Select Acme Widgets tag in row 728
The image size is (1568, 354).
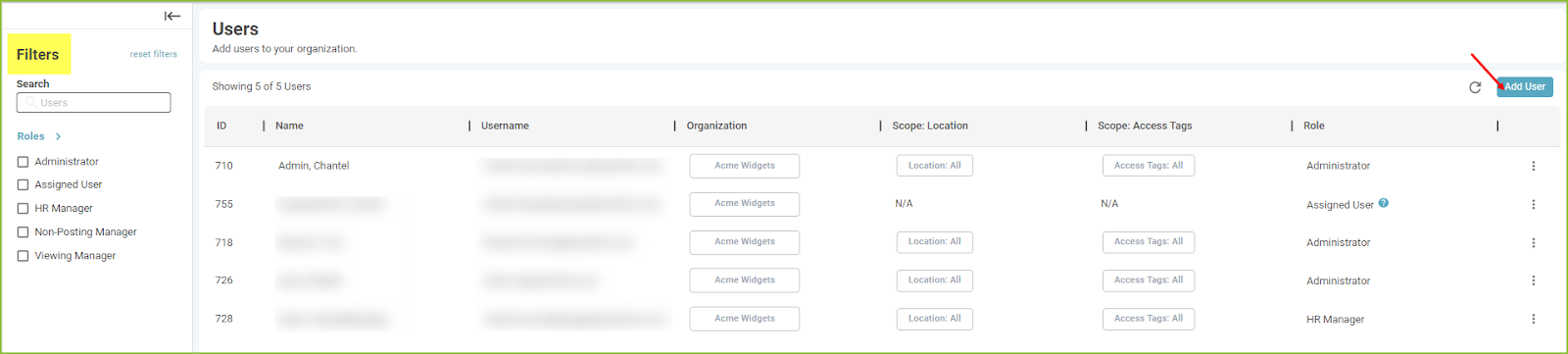coord(744,319)
